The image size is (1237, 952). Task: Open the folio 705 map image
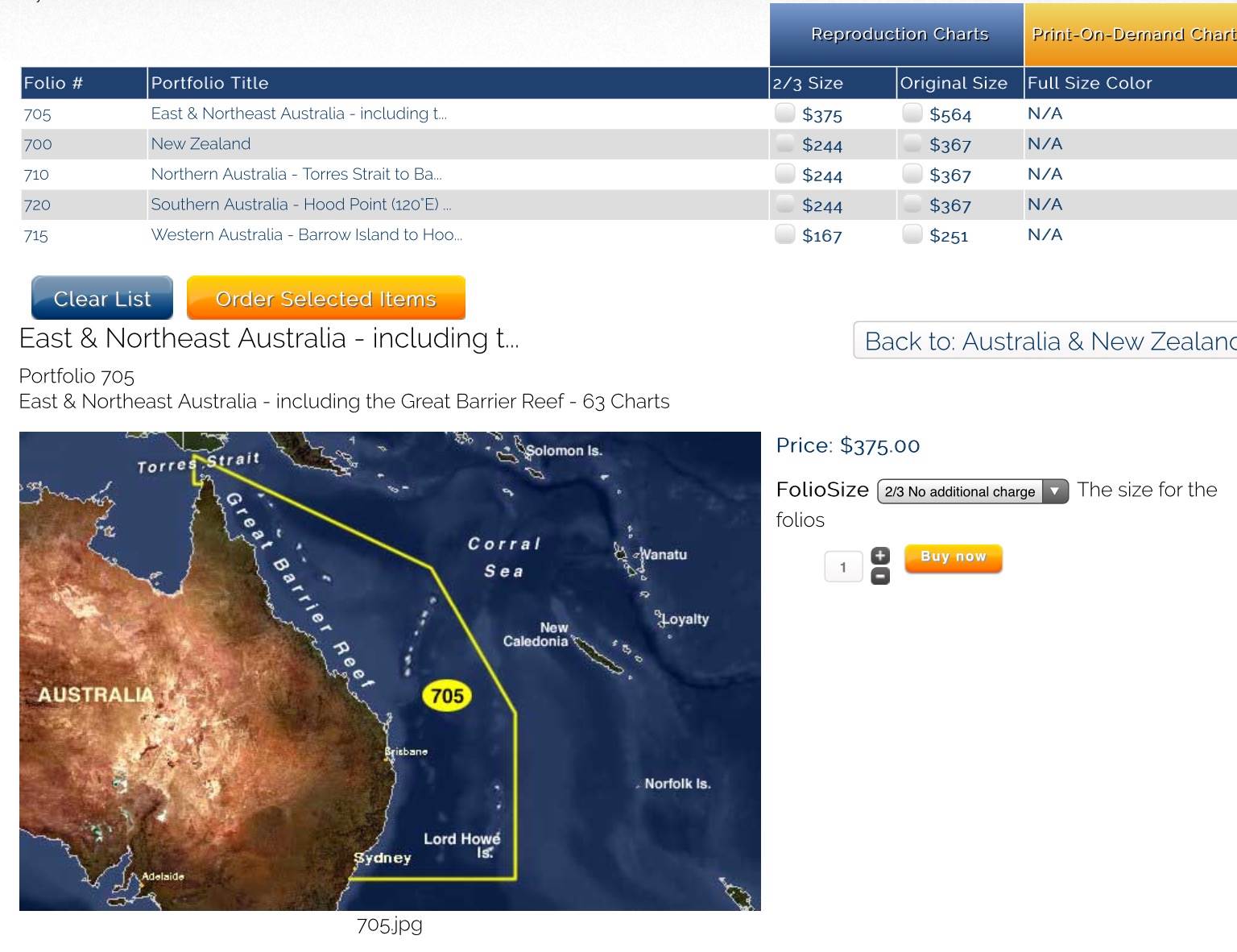(x=390, y=671)
